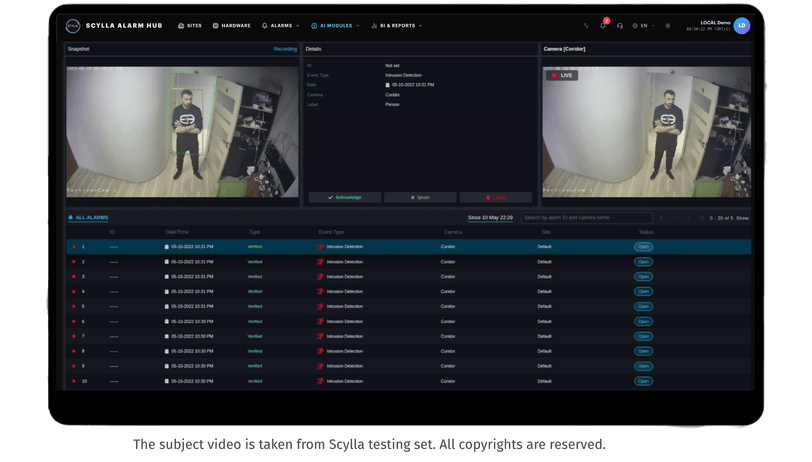The height and width of the screenshot is (462, 812).
Task: Click the Acknowledge button
Action: pos(345,197)
